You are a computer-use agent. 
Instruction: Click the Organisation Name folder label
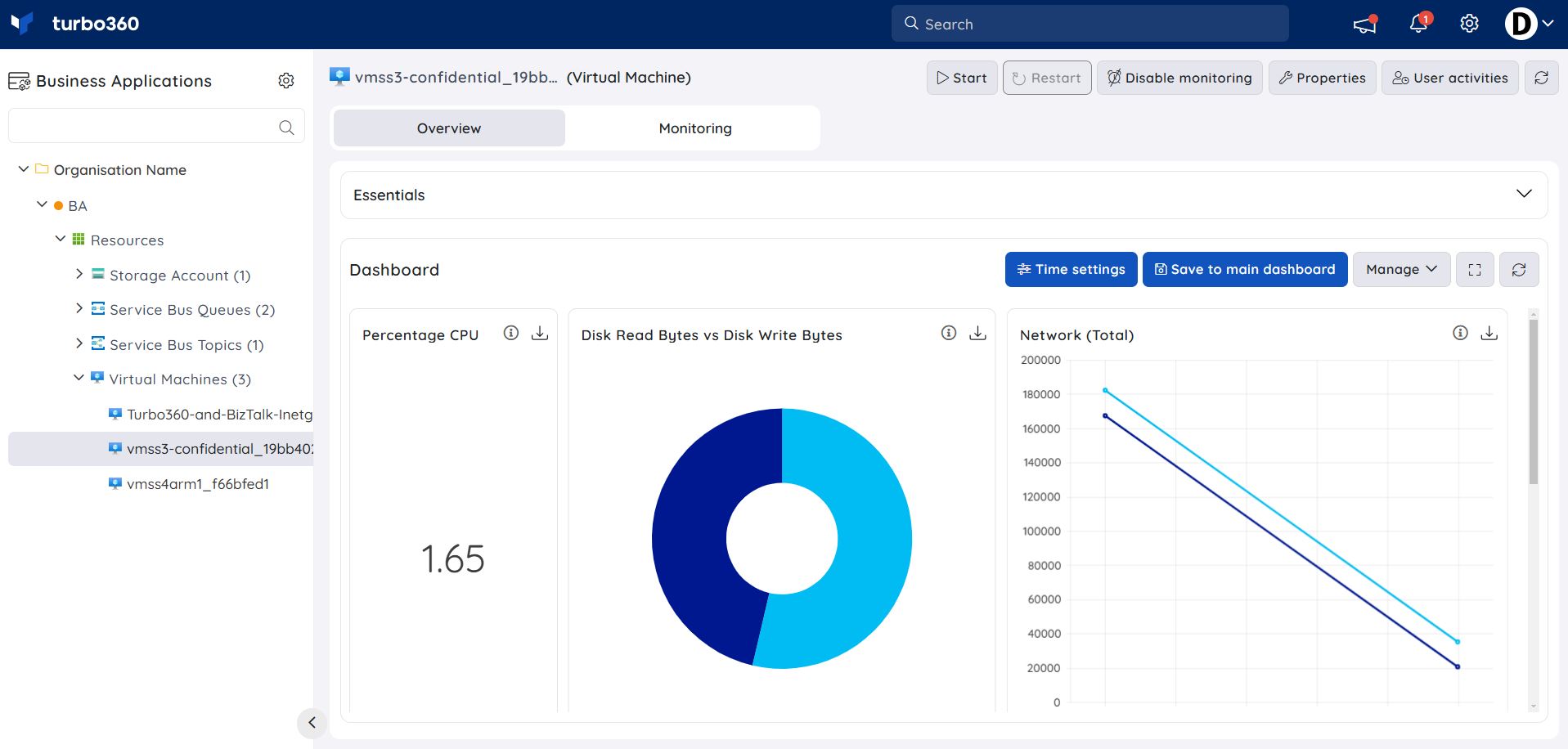[x=120, y=170]
